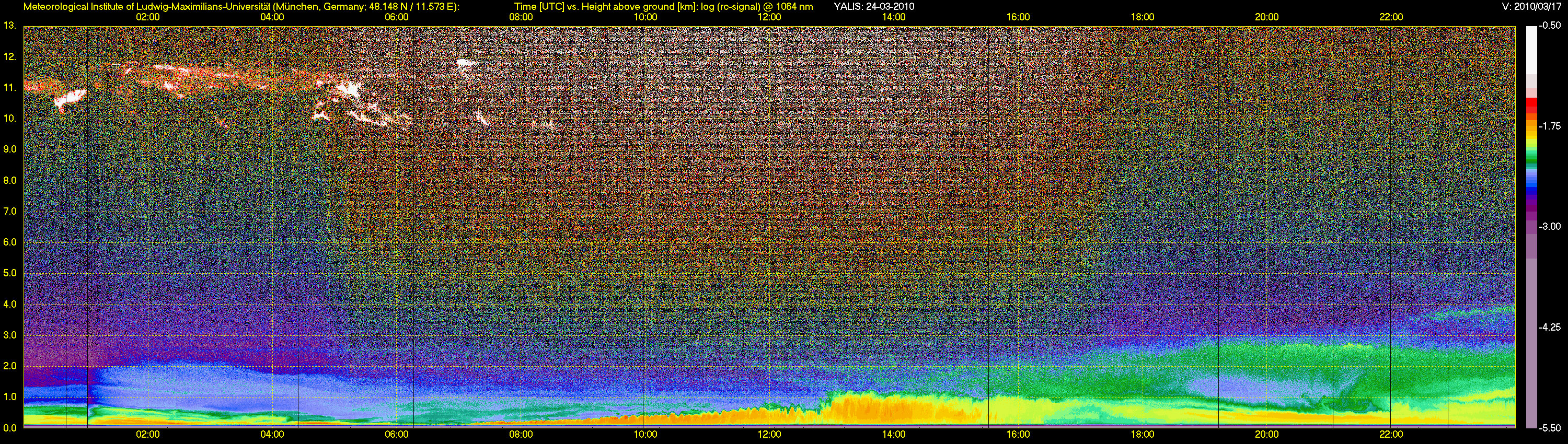The height and width of the screenshot is (444, 1568).
Task: Click the 22:00 label on the bottom time axis
Action: point(1391,434)
